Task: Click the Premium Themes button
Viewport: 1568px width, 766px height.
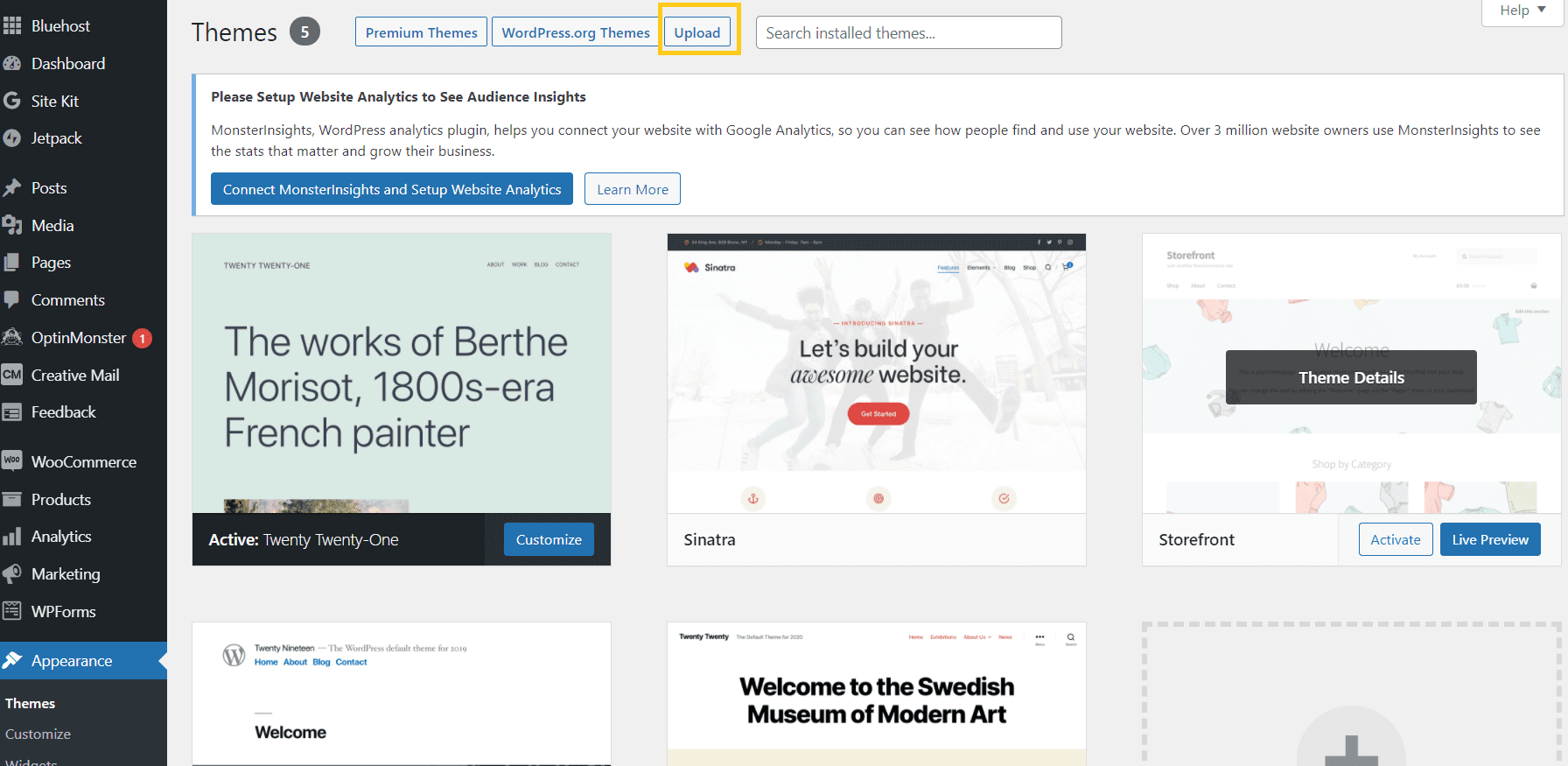Action: click(421, 32)
